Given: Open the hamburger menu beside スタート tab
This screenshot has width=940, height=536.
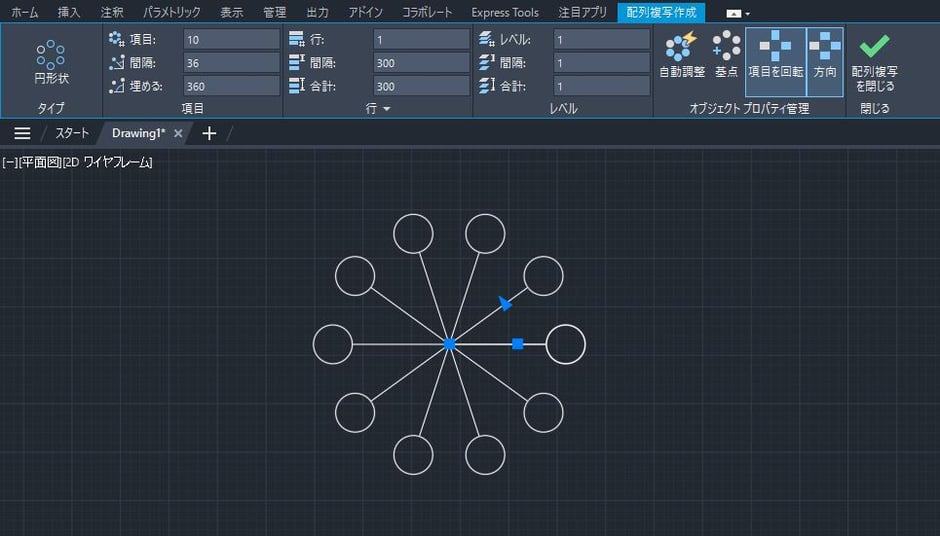Looking at the screenshot, I should 22,133.
